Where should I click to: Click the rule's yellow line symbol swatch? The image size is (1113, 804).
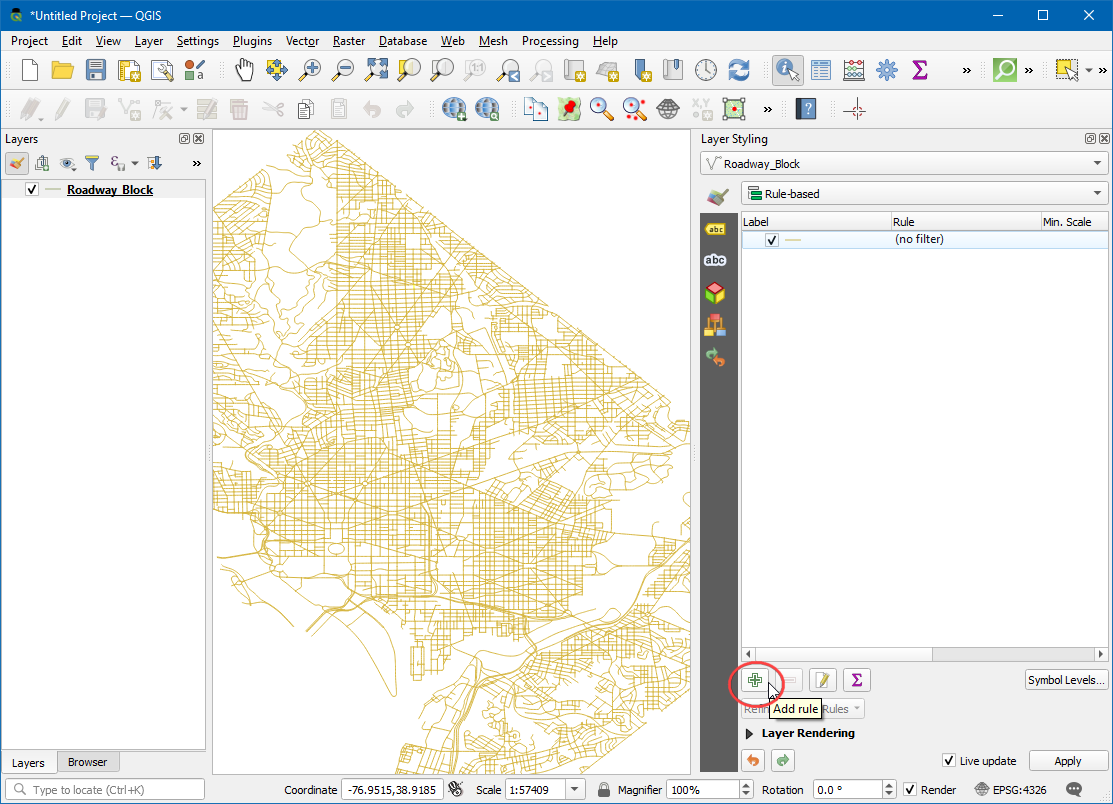[x=793, y=240]
